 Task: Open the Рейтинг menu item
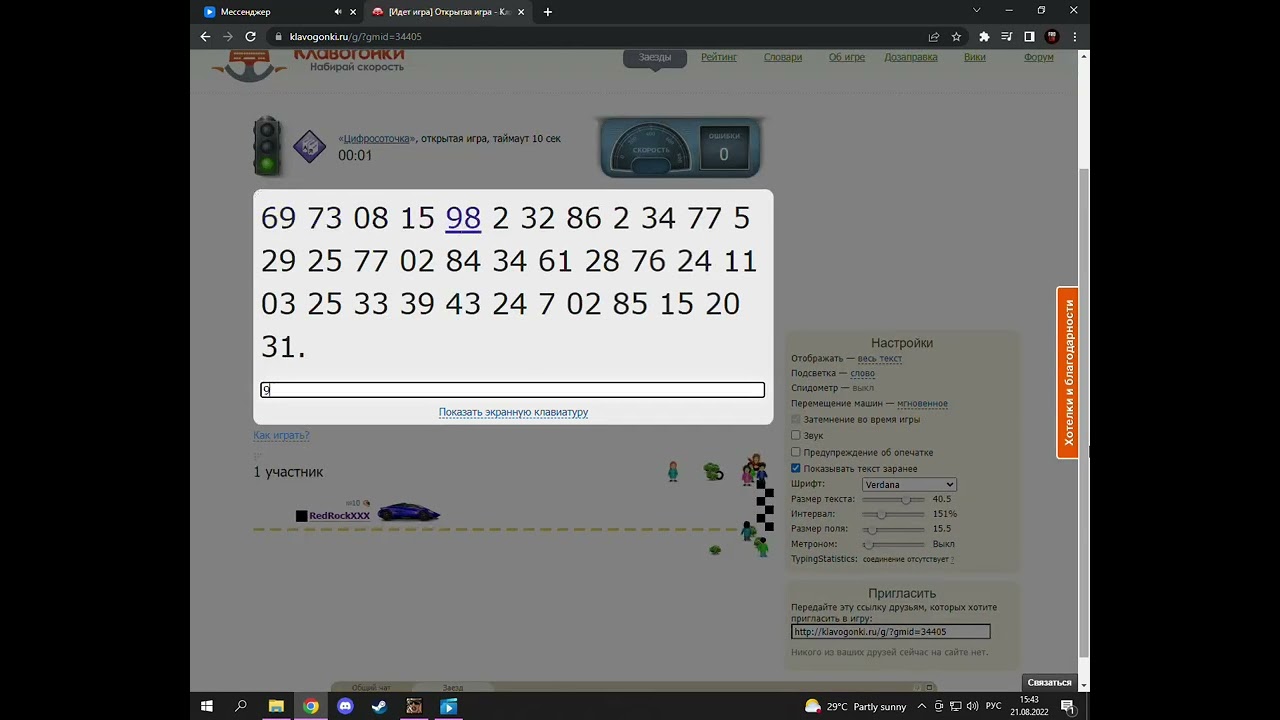719,57
